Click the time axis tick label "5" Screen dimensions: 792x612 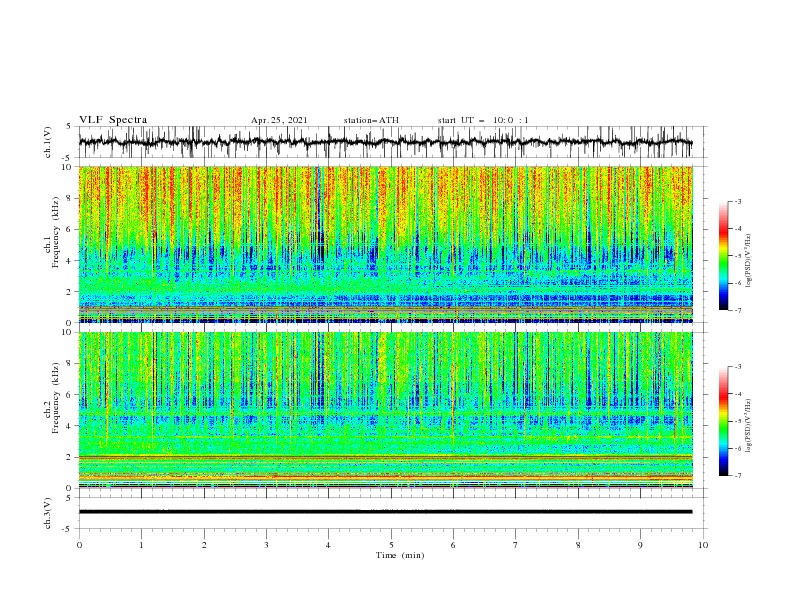coord(391,545)
